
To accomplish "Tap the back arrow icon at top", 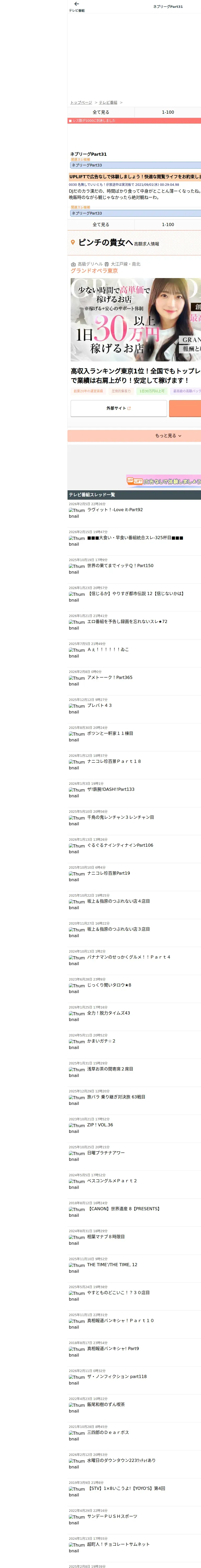I will 76,4.
